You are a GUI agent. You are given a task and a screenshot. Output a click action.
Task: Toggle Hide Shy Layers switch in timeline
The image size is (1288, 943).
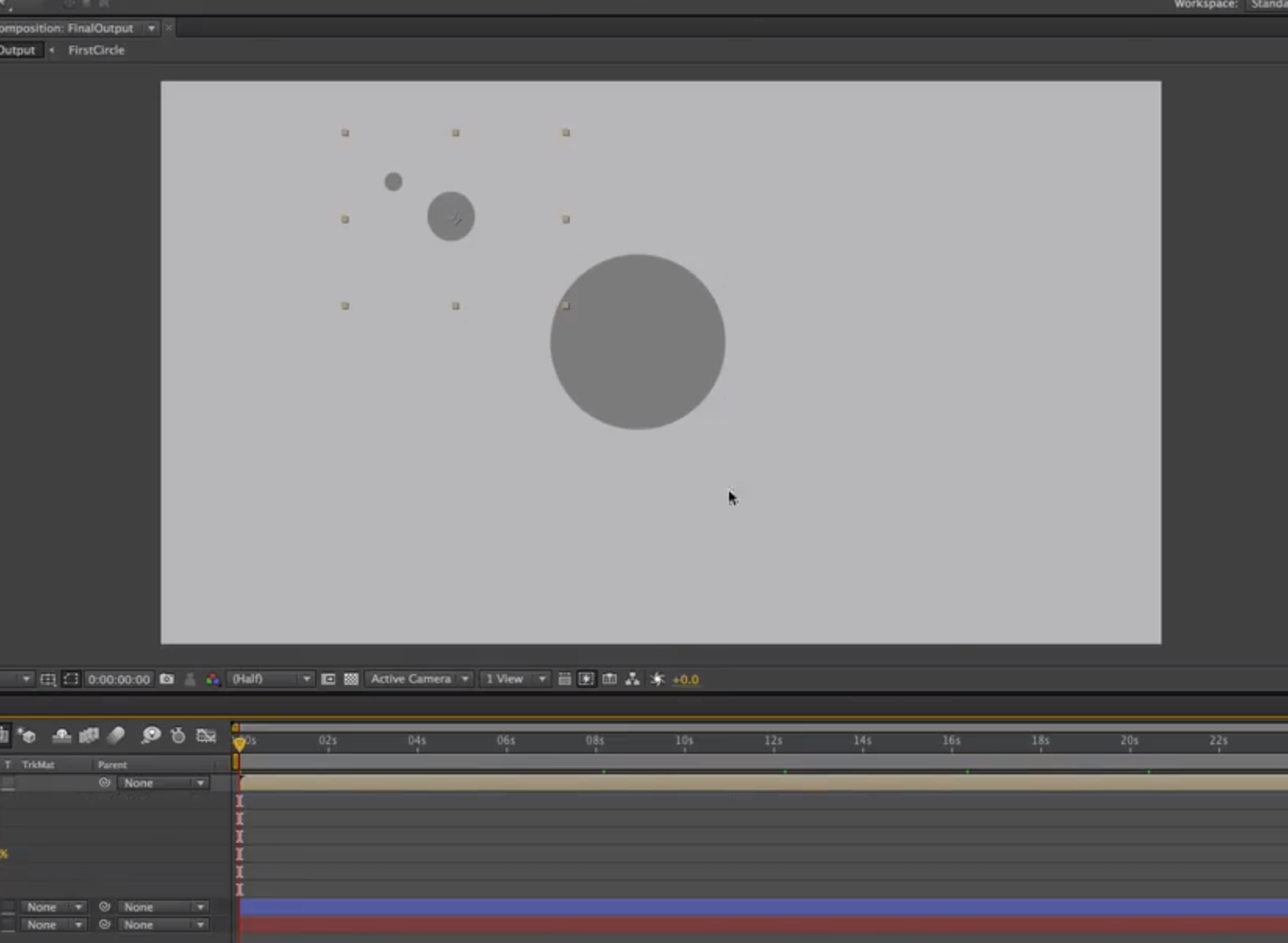pos(61,735)
